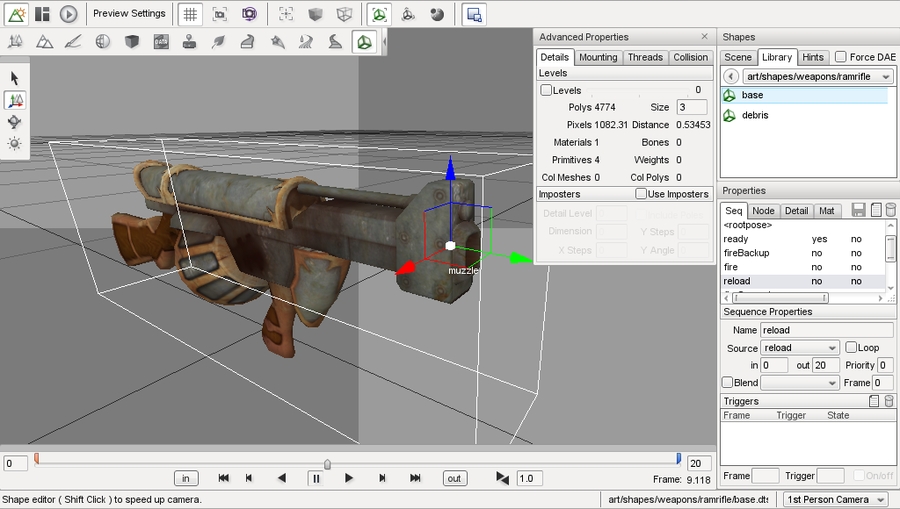Image resolution: width=900 pixels, height=509 pixels.
Task: Enable the Force DAE checkbox
Action: [x=840, y=57]
